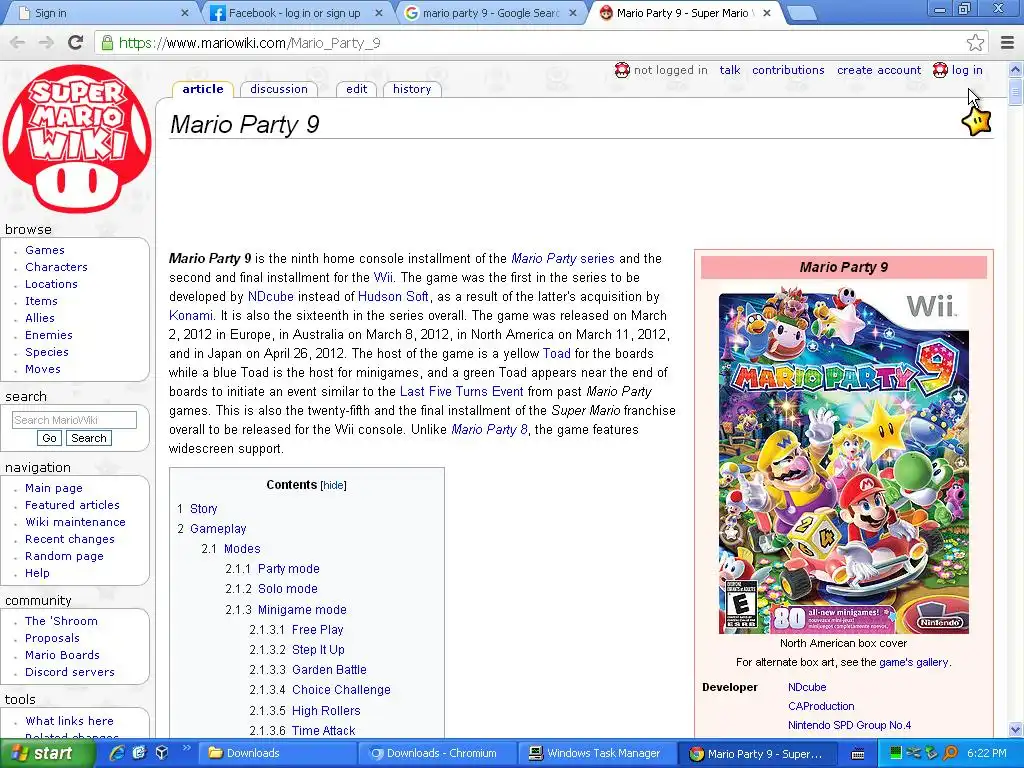
Task: Click the Search MarioWiki input field
Action: pos(74,420)
